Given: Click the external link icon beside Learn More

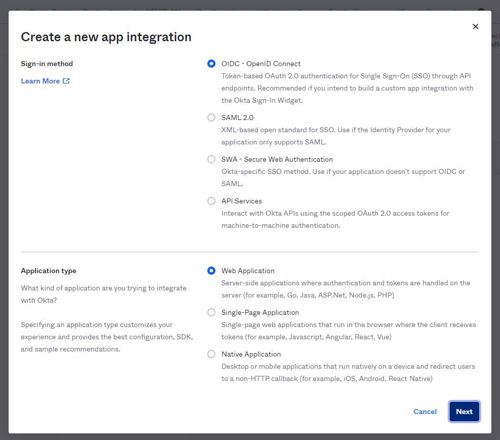Looking at the screenshot, I should click(66, 81).
